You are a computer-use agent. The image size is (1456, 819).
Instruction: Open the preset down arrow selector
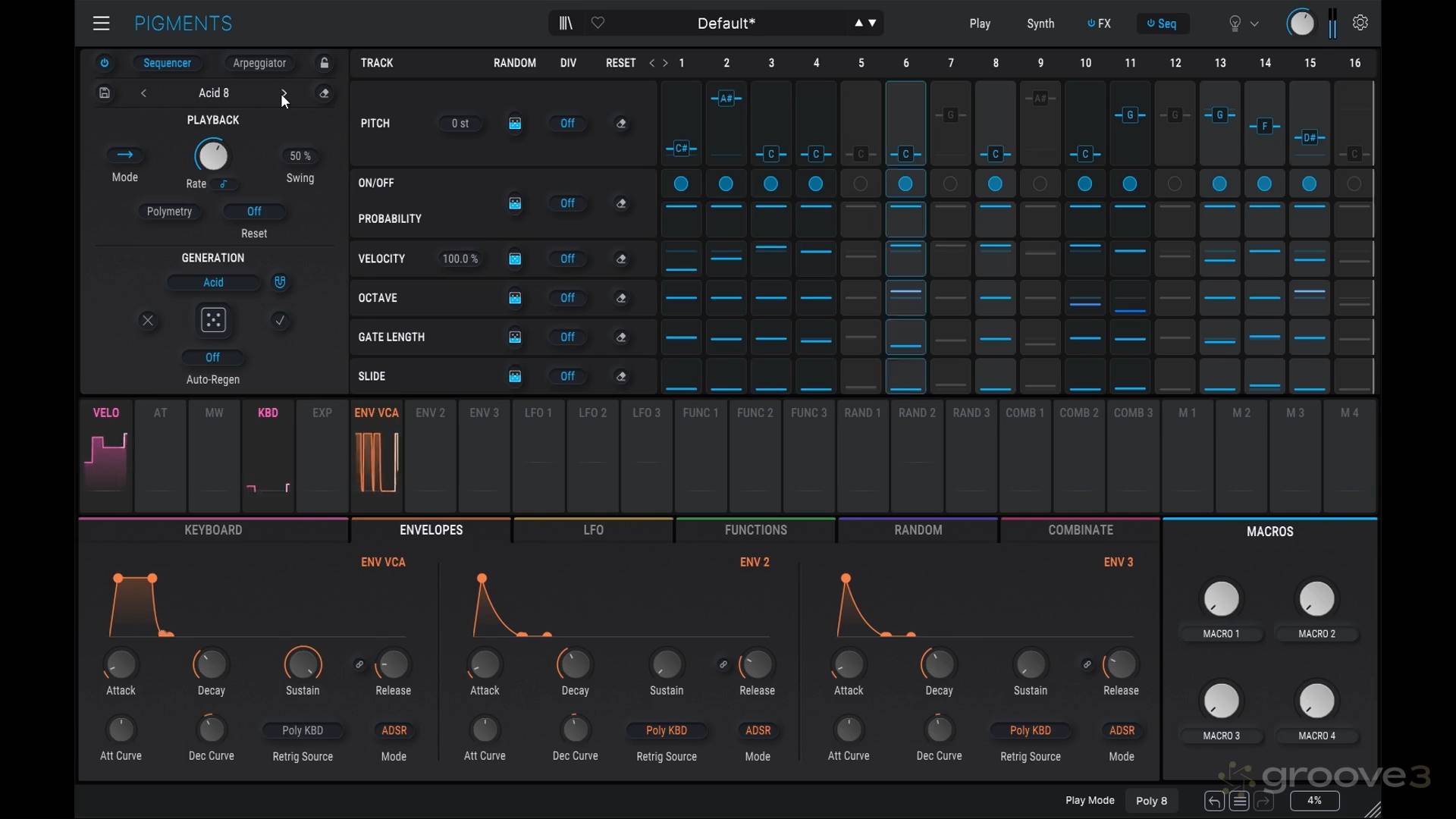point(873,24)
